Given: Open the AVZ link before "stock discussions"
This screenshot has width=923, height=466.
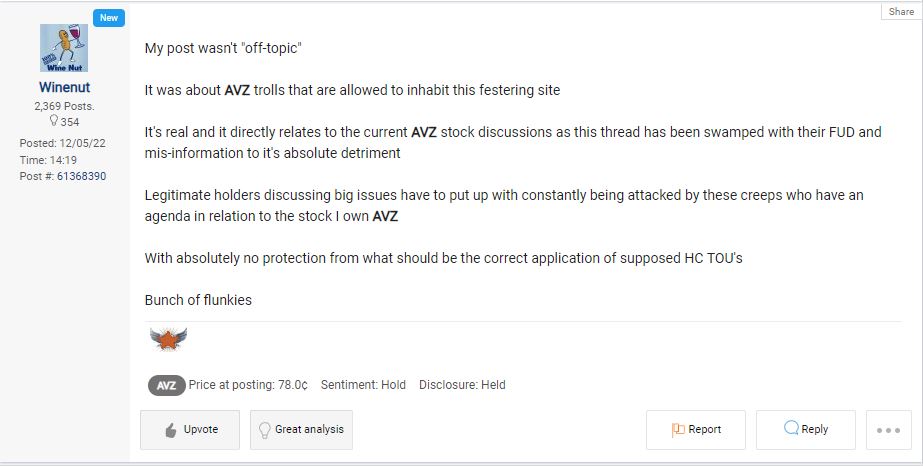Looking at the screenshot, I should pyautogui.click(x=424, y=132).
